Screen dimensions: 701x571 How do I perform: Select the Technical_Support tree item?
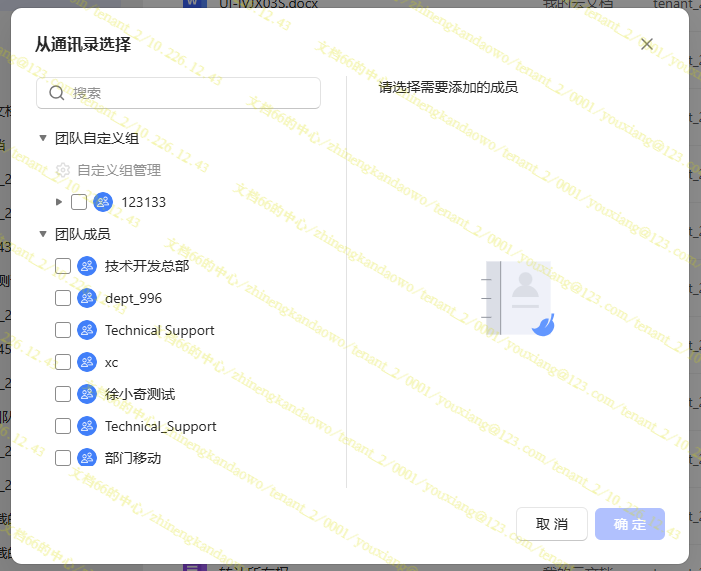(x=160, y=426)
